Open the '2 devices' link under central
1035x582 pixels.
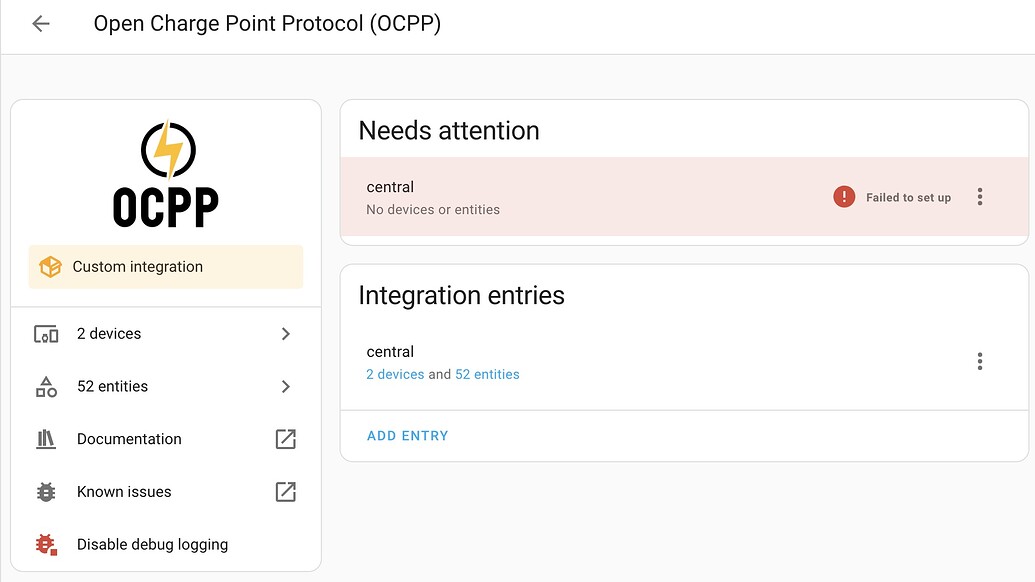pos(394,374)
